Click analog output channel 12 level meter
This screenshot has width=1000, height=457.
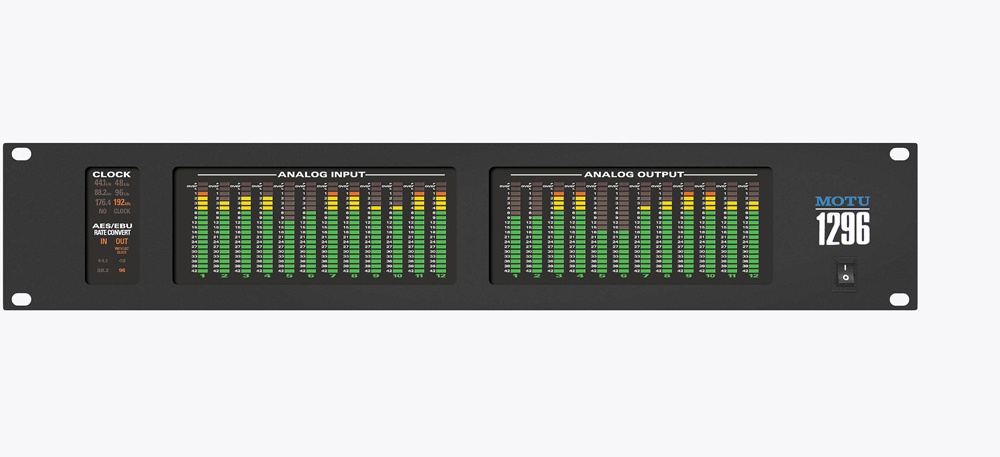point(754,228)
